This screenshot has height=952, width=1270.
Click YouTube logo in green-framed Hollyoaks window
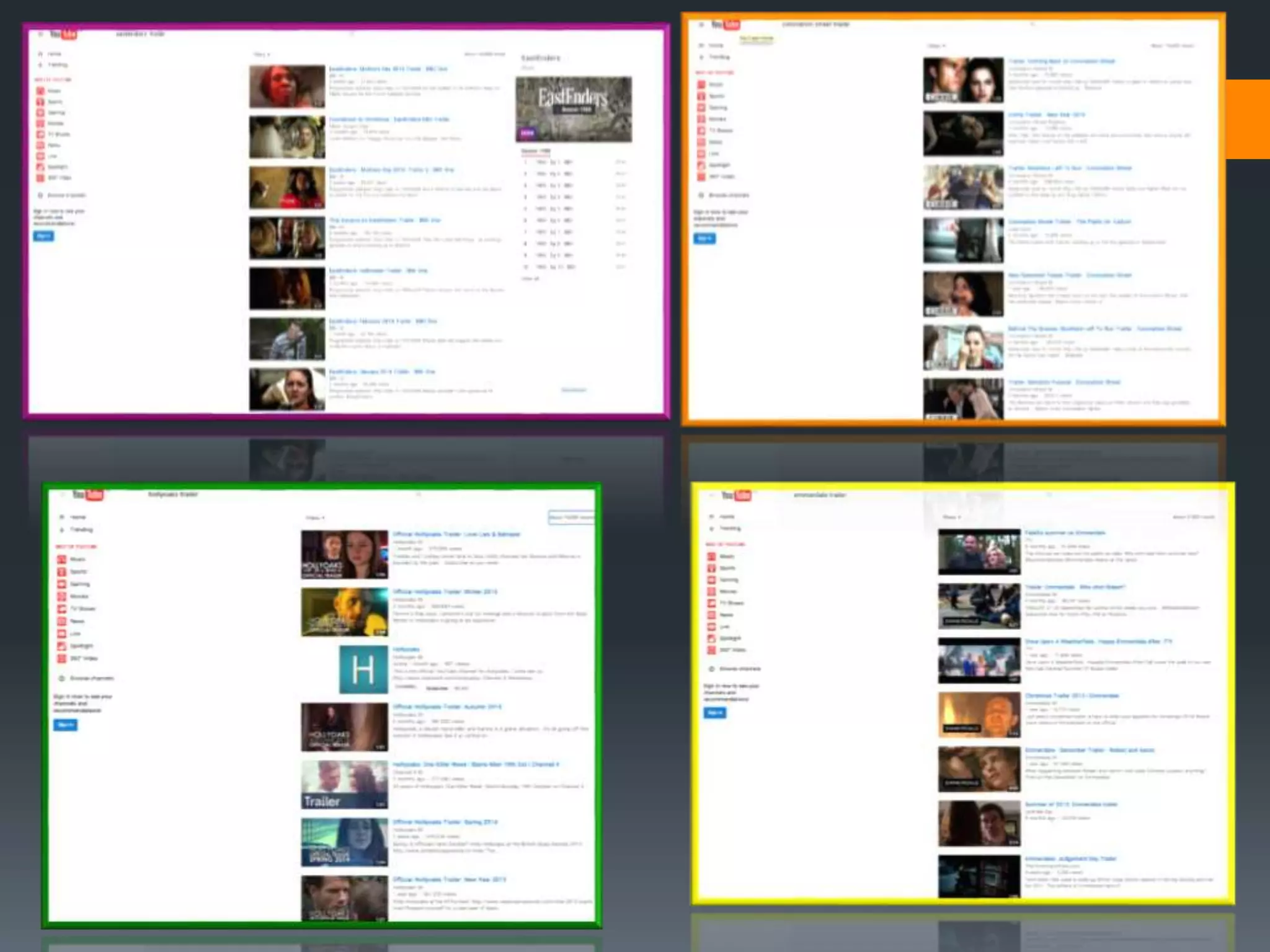tap(87, 495)
